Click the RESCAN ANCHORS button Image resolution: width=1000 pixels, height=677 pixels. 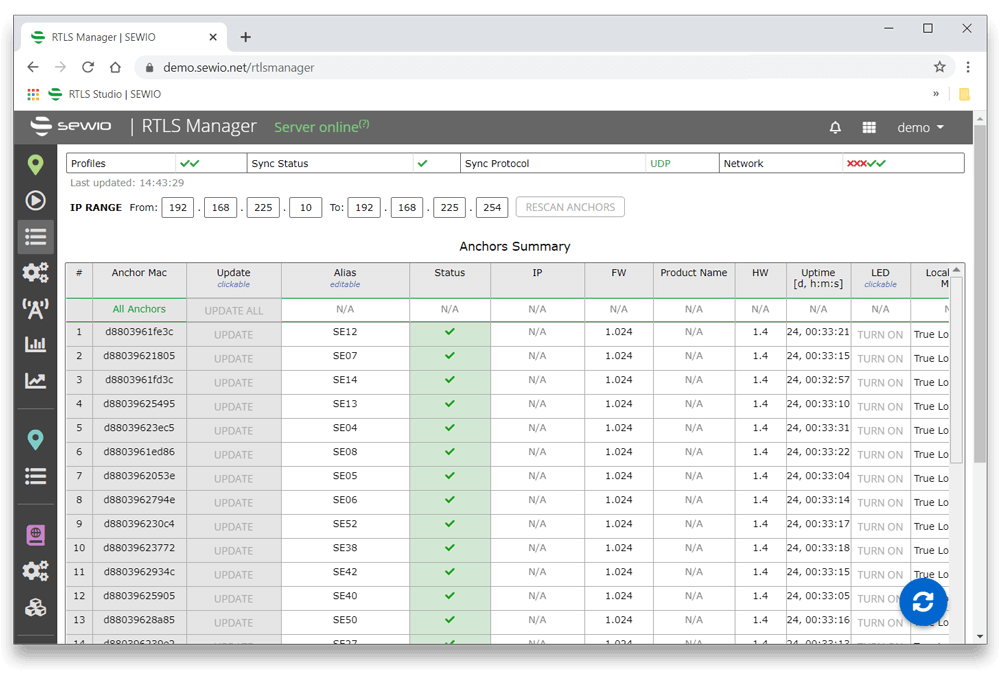(570, 207)
